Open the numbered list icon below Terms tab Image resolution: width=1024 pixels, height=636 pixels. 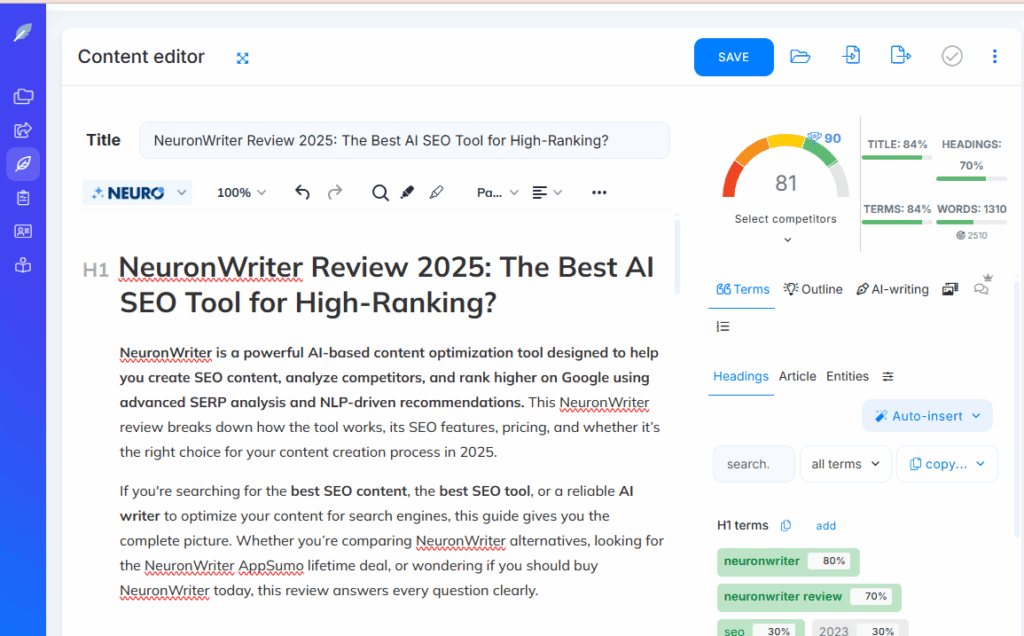pyautogui.click(x=723, y=326)
